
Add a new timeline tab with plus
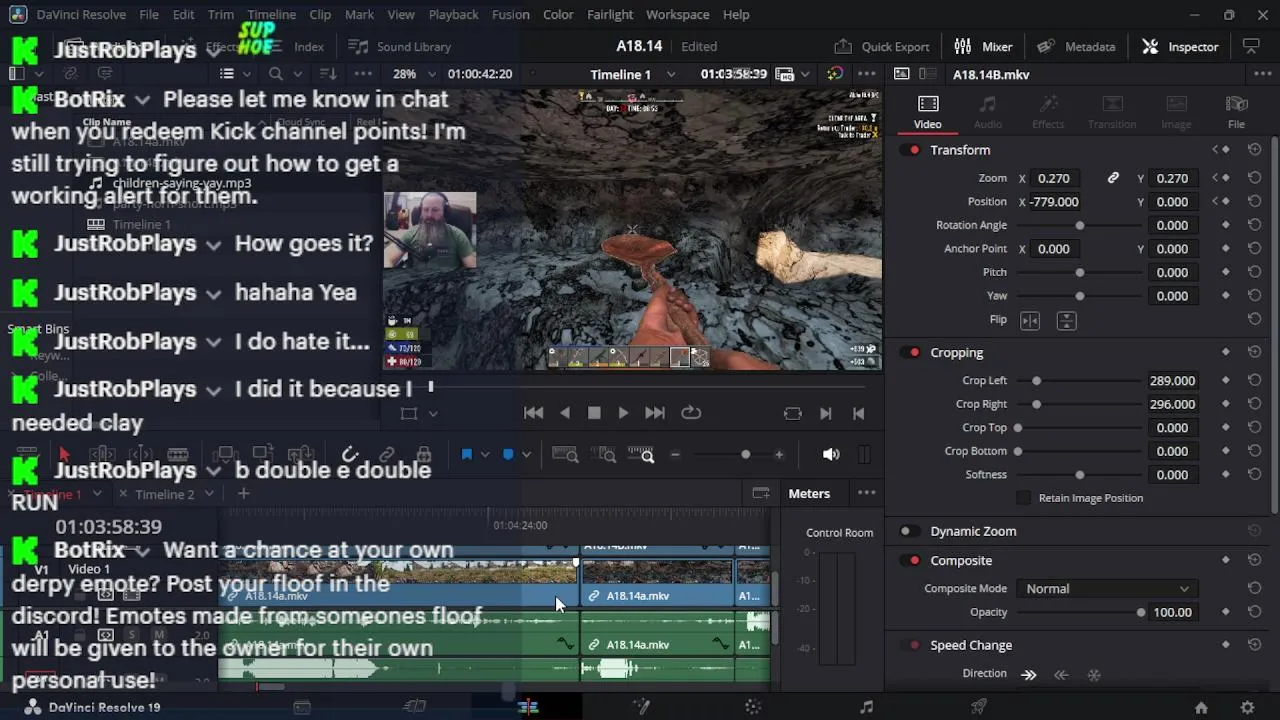point(243,493)
